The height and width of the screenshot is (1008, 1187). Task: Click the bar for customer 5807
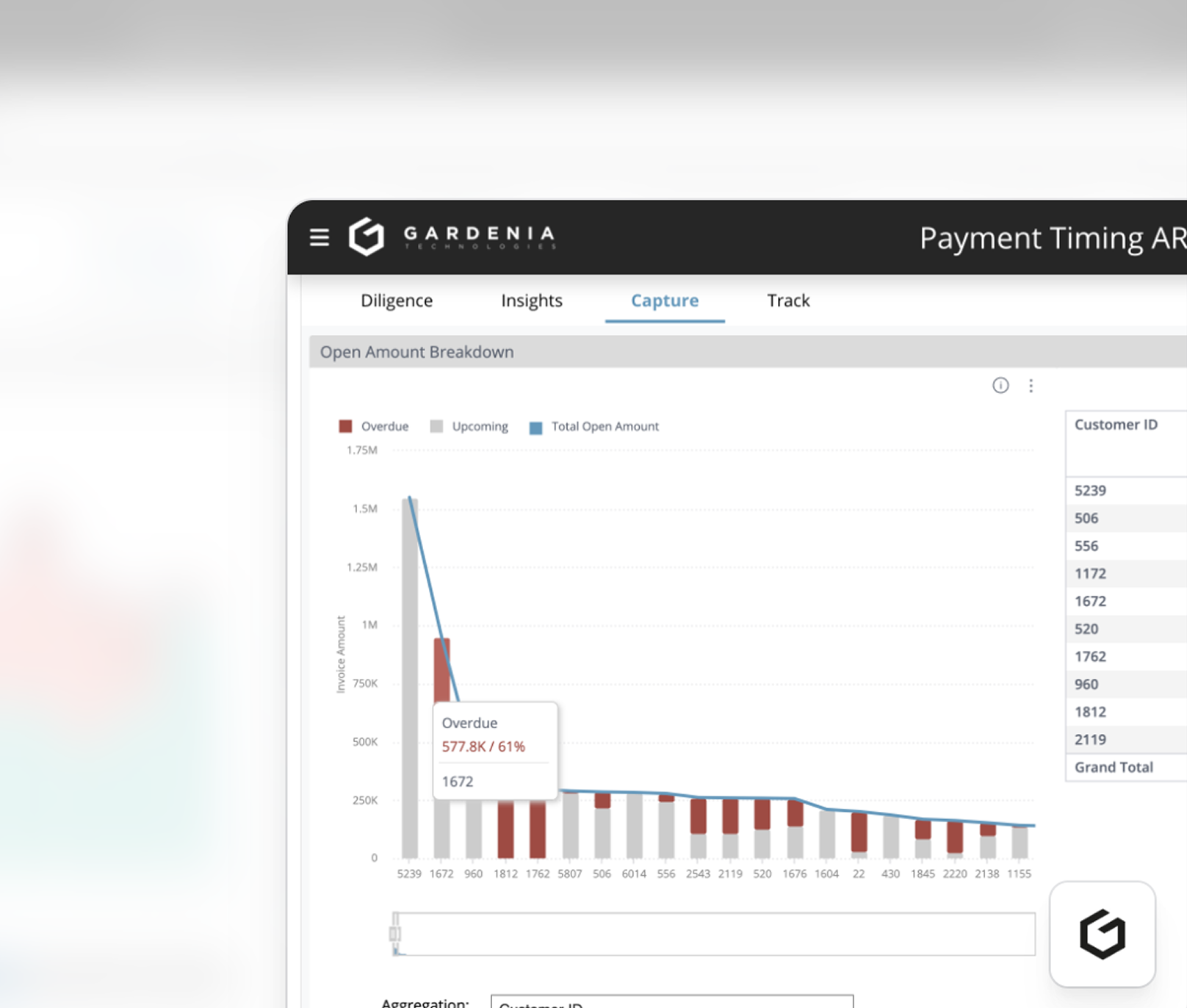[569, 824]
